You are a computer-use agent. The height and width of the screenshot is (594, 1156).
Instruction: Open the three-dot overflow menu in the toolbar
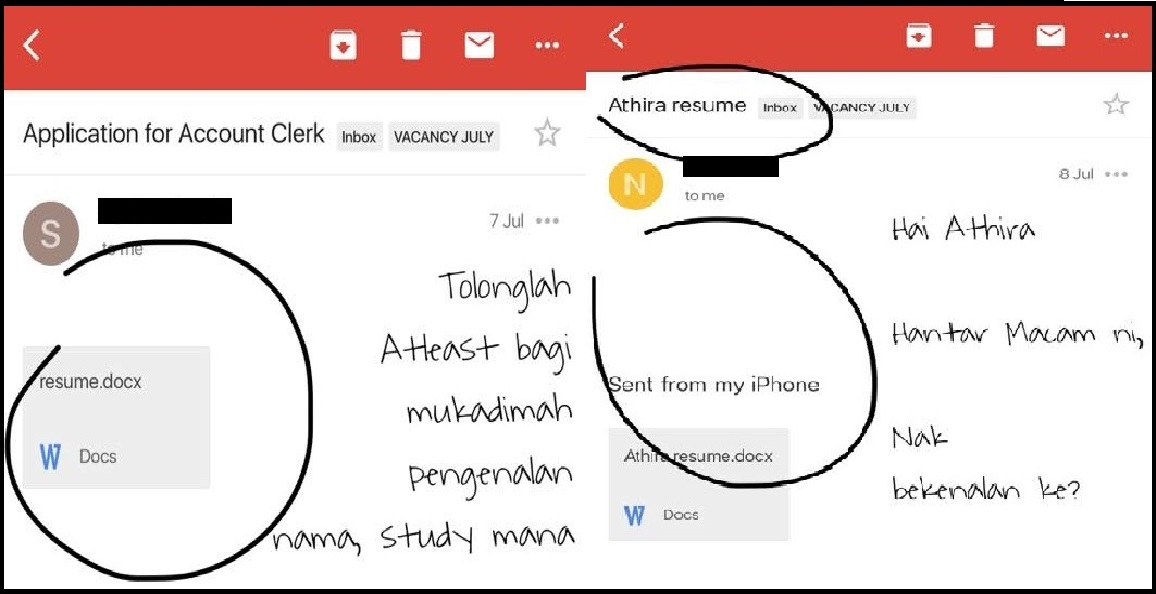[x=546, y=44]
